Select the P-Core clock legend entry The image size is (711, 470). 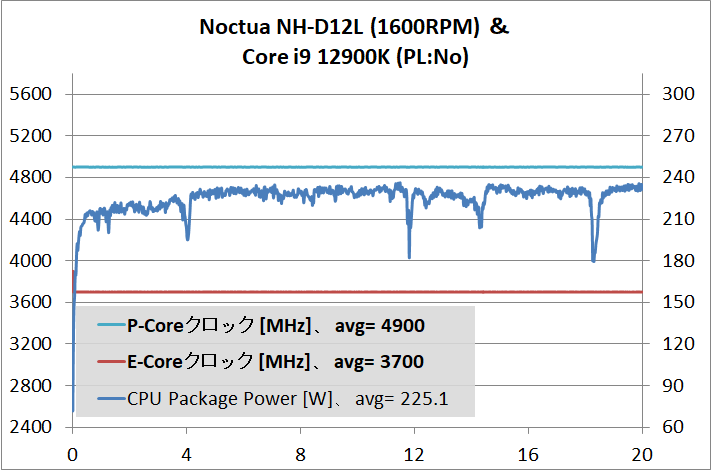point(261,325)
